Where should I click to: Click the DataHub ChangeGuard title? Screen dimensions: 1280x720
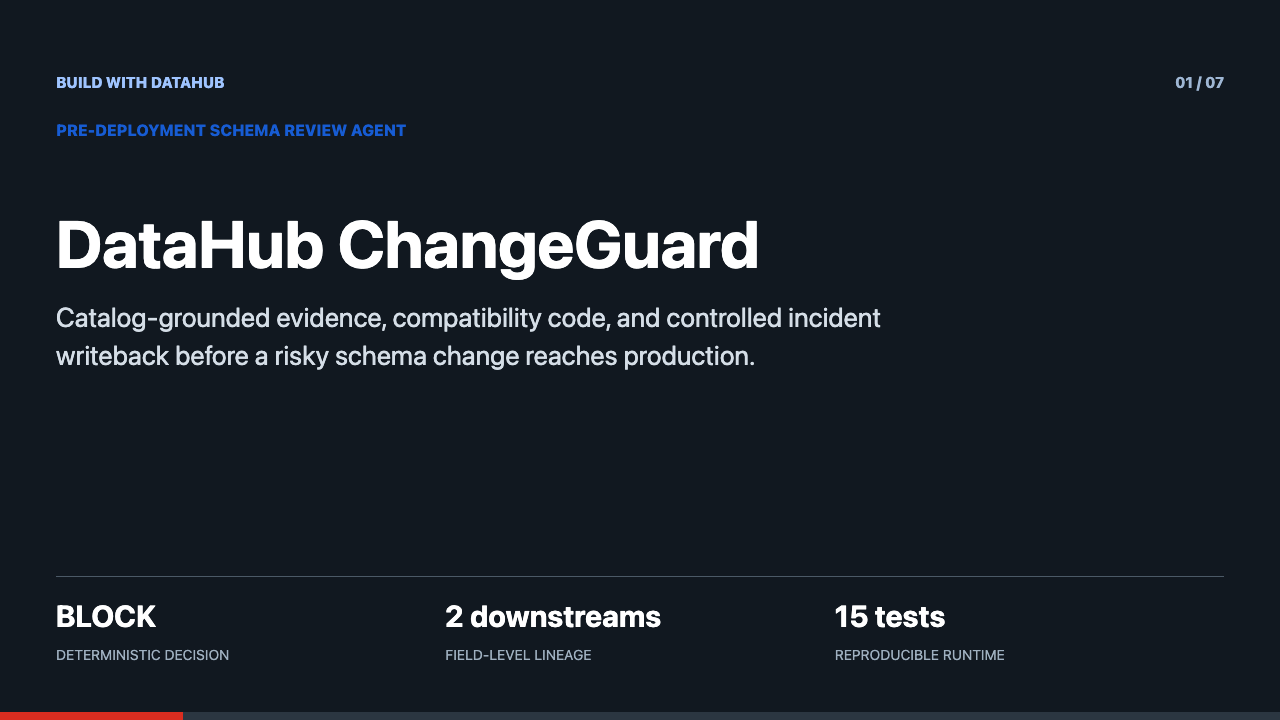pos(407,245)
